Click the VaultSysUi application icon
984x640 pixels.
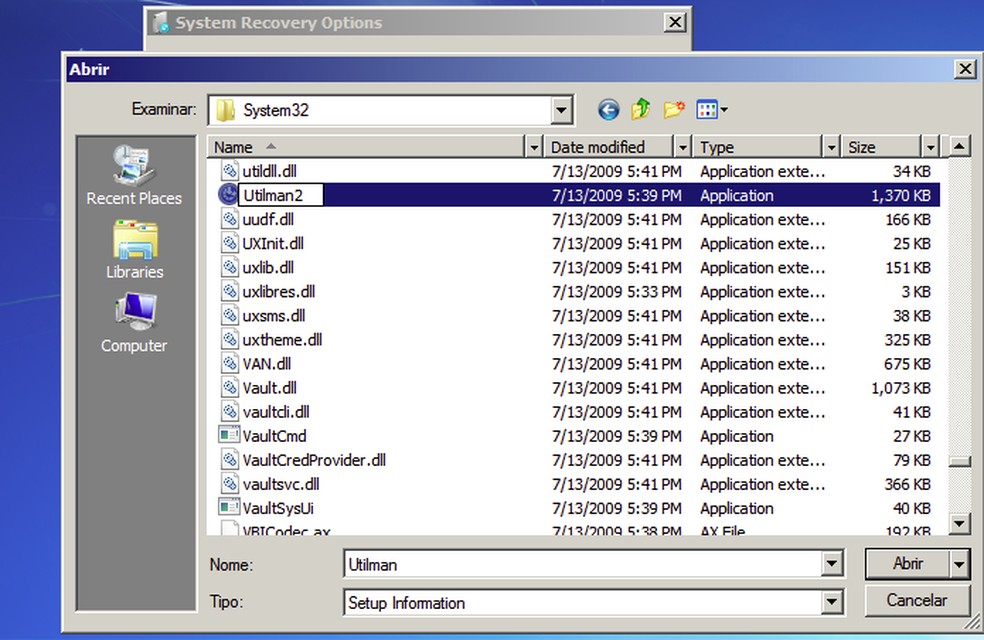pyautogui.click(x=229, y=508)
